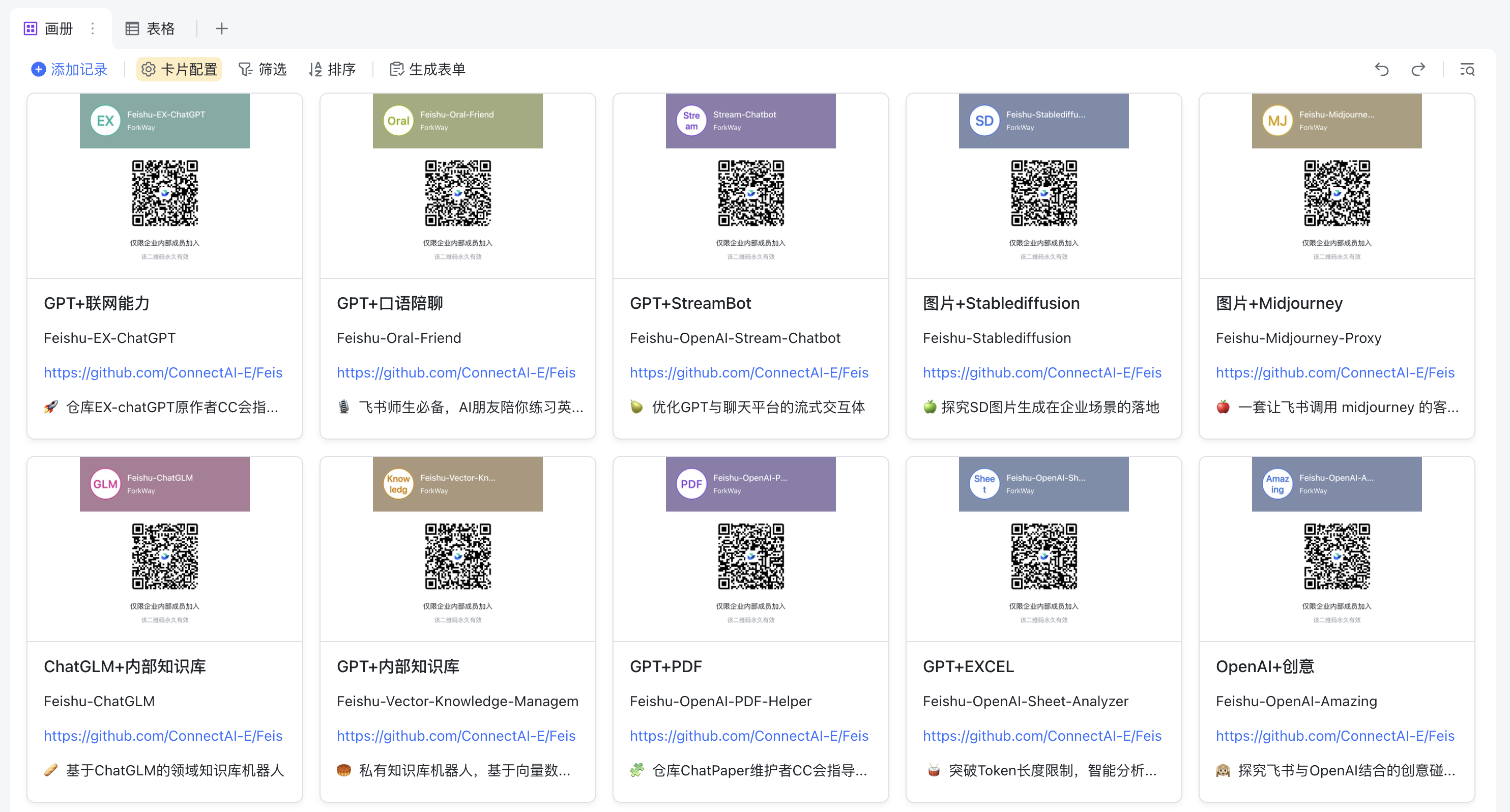Open the 画册 tab three-dot options menu

[x=93, y=28]
